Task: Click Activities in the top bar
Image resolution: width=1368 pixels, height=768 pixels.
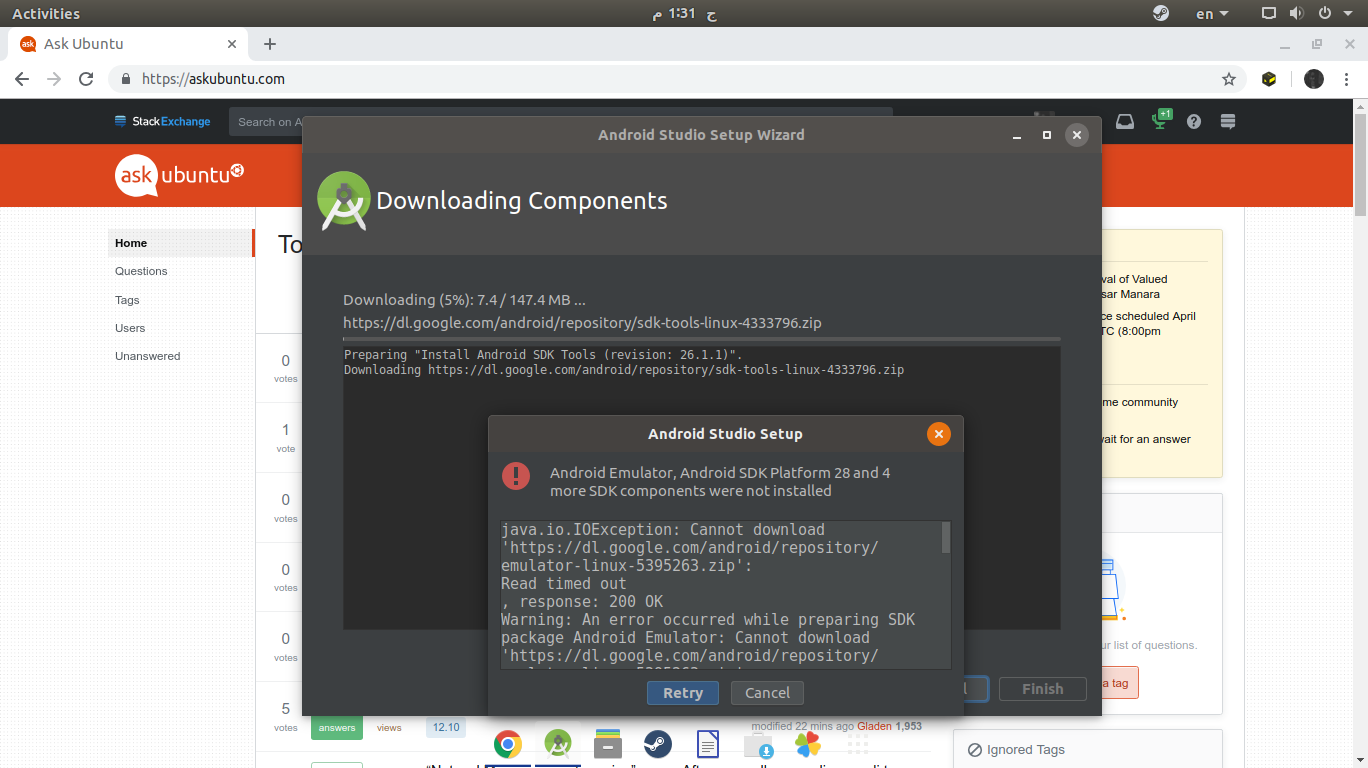Action: (46, 14)
